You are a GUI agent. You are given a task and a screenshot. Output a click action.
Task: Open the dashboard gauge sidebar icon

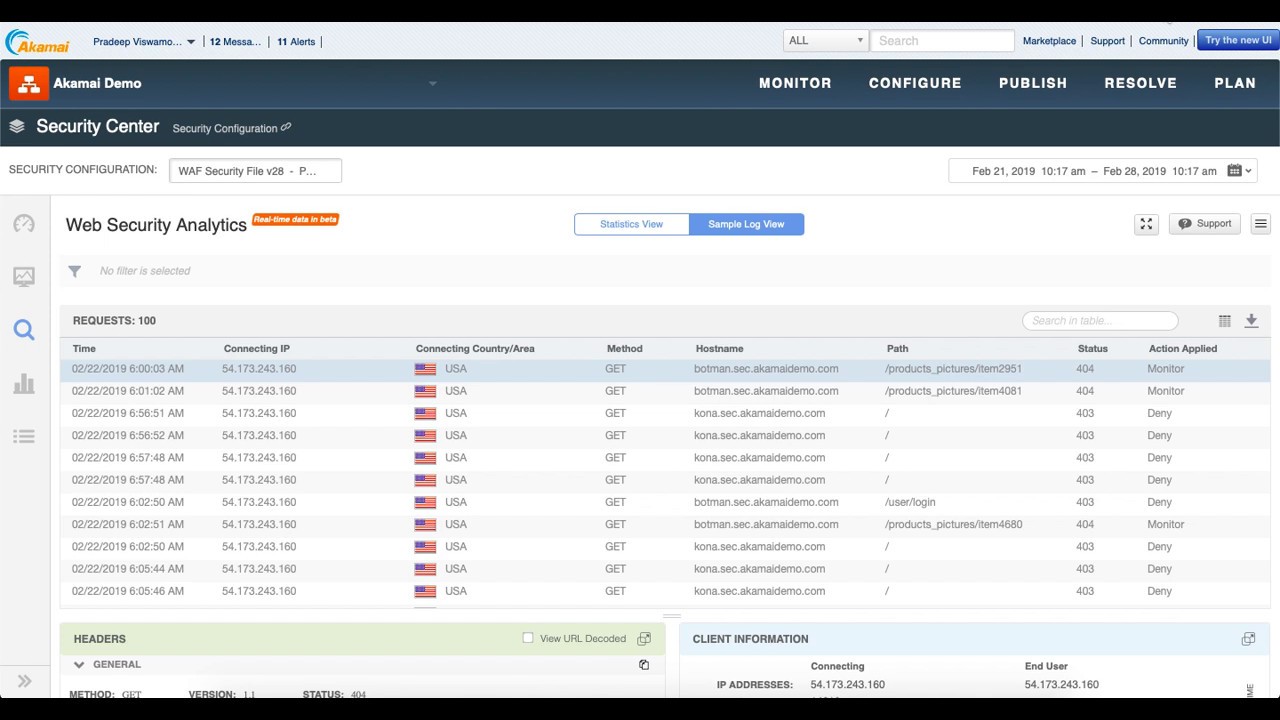tap(24, 223)
